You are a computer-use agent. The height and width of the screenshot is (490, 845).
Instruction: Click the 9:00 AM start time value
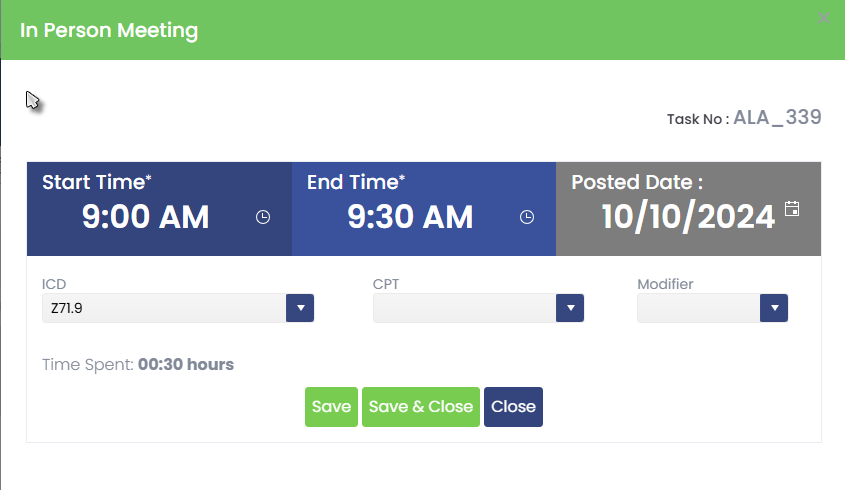146,217
